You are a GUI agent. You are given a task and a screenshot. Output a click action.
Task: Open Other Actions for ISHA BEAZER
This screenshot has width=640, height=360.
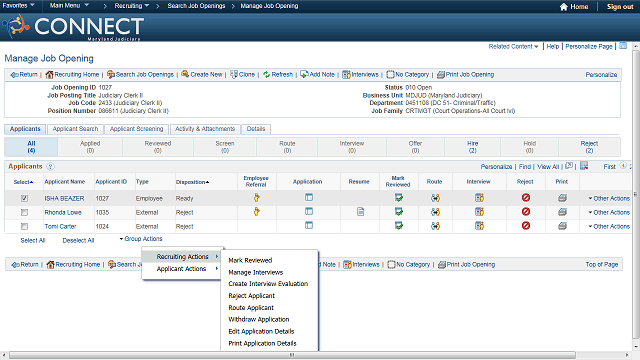[x=609, y=198]
